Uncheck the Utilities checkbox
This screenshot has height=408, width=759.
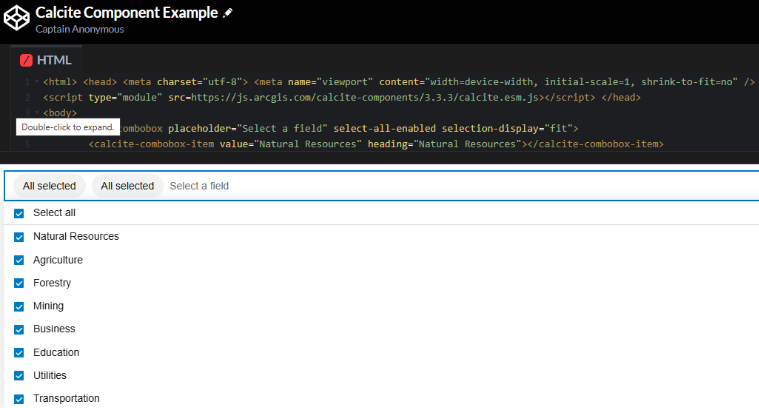[x=19, y=376]
